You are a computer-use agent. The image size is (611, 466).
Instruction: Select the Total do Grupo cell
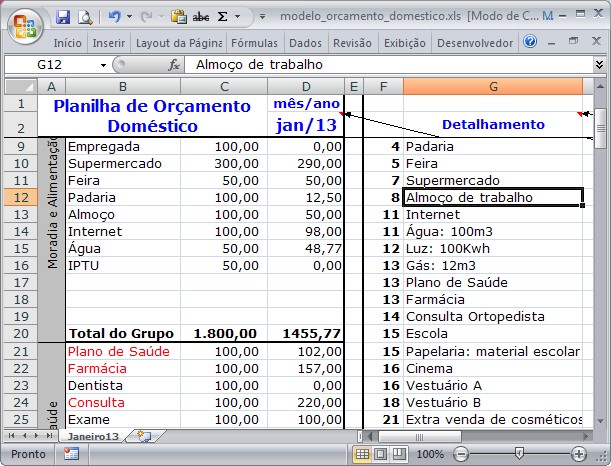pos(123,334)
